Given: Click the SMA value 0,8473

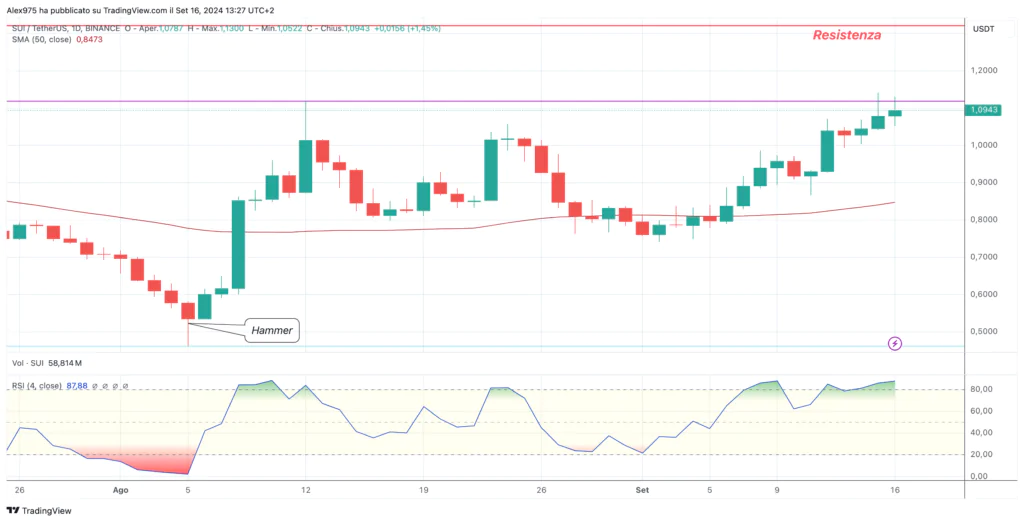Looking at the screenshot, I should pyautogui.click(x=89, y=40).
